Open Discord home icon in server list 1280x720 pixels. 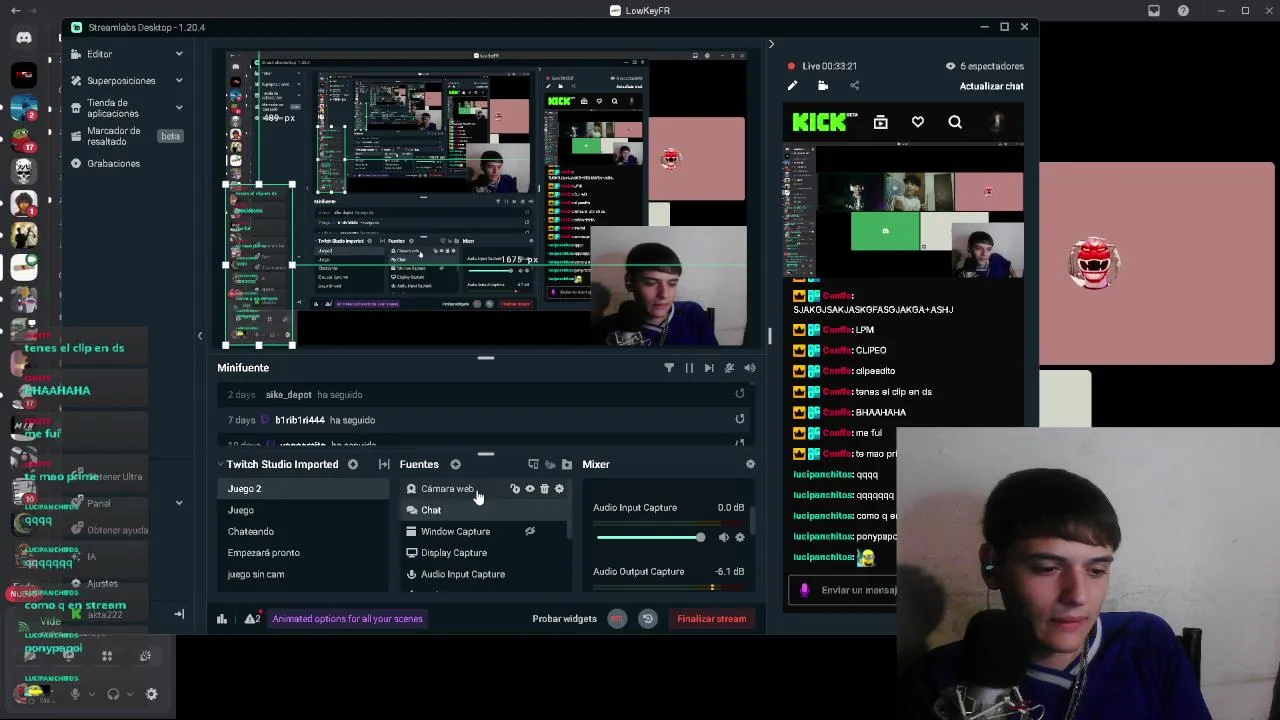24,38
